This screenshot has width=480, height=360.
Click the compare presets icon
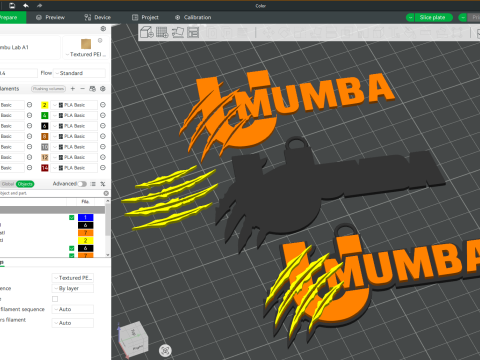pos(103,184)
